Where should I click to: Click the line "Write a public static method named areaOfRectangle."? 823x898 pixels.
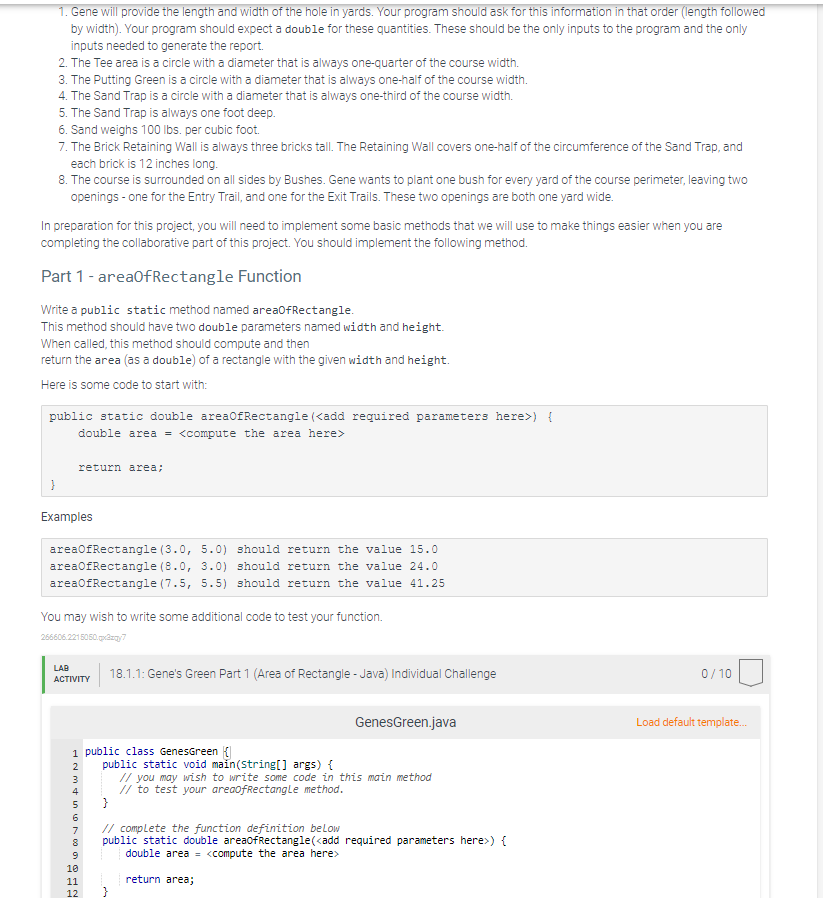point(198,310)
